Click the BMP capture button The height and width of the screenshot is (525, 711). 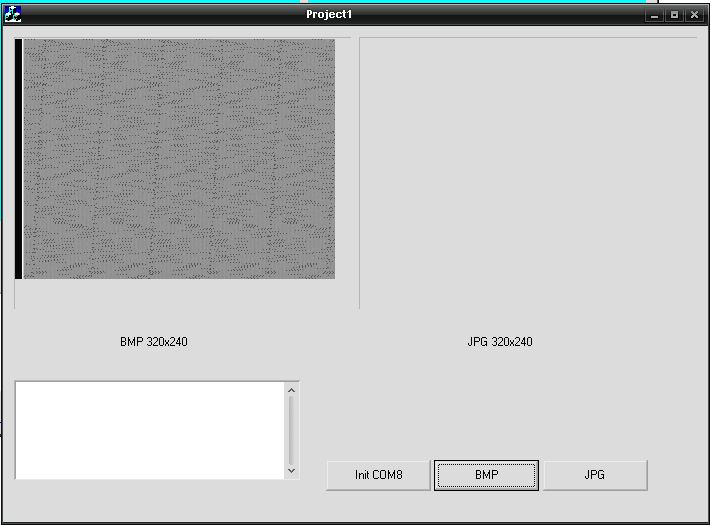click(487, 475)
